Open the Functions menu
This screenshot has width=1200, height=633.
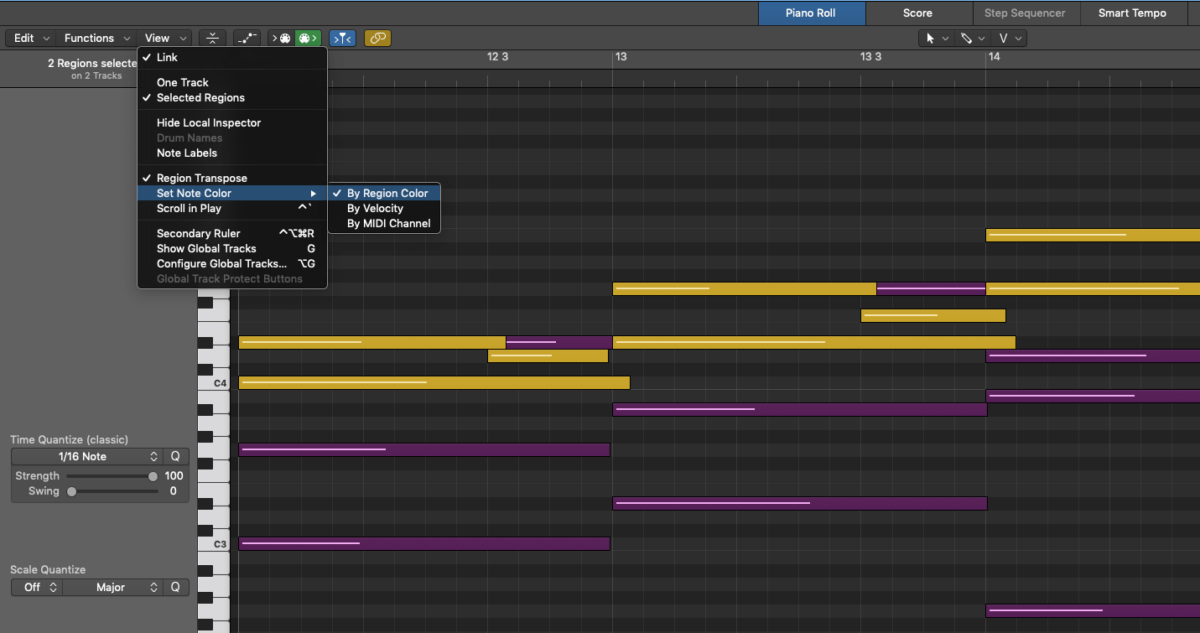pyautogui.click(x=89, y=37)
